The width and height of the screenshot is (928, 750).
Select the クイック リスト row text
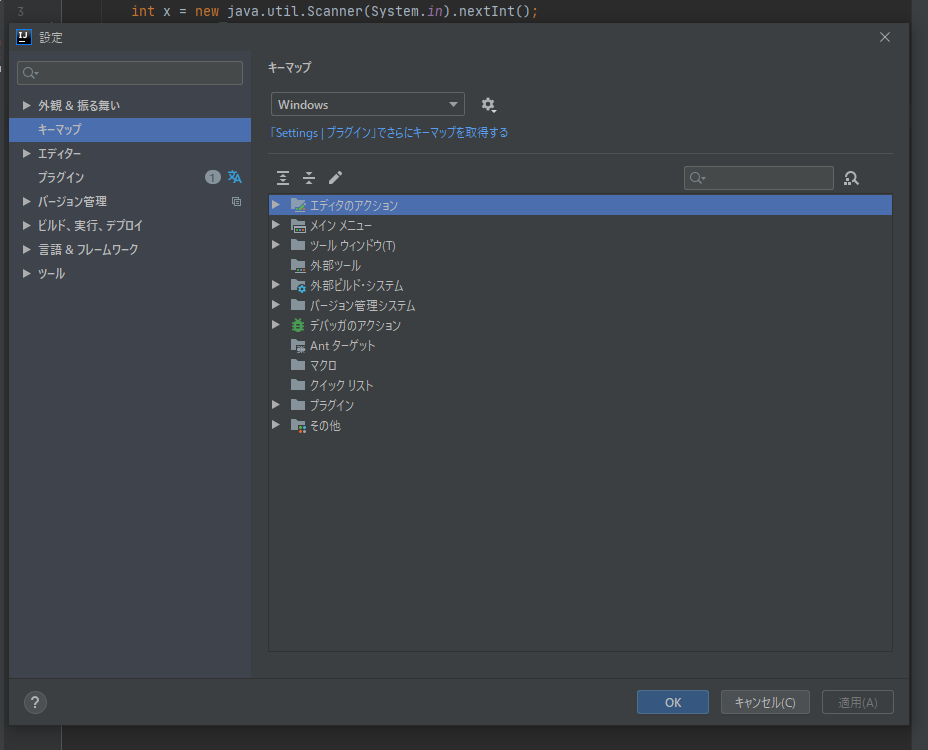click(x=341, y=385)
